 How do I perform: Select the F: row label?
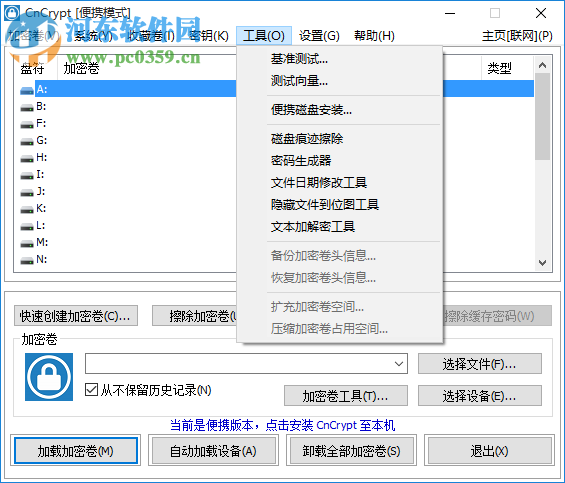point(41,123)
